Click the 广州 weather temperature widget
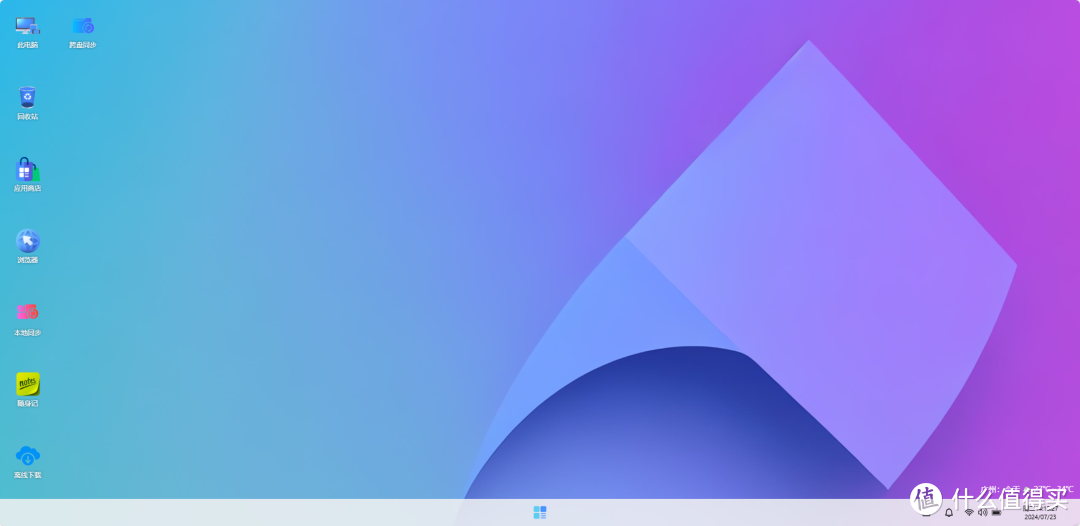 tap(1025, 490)
